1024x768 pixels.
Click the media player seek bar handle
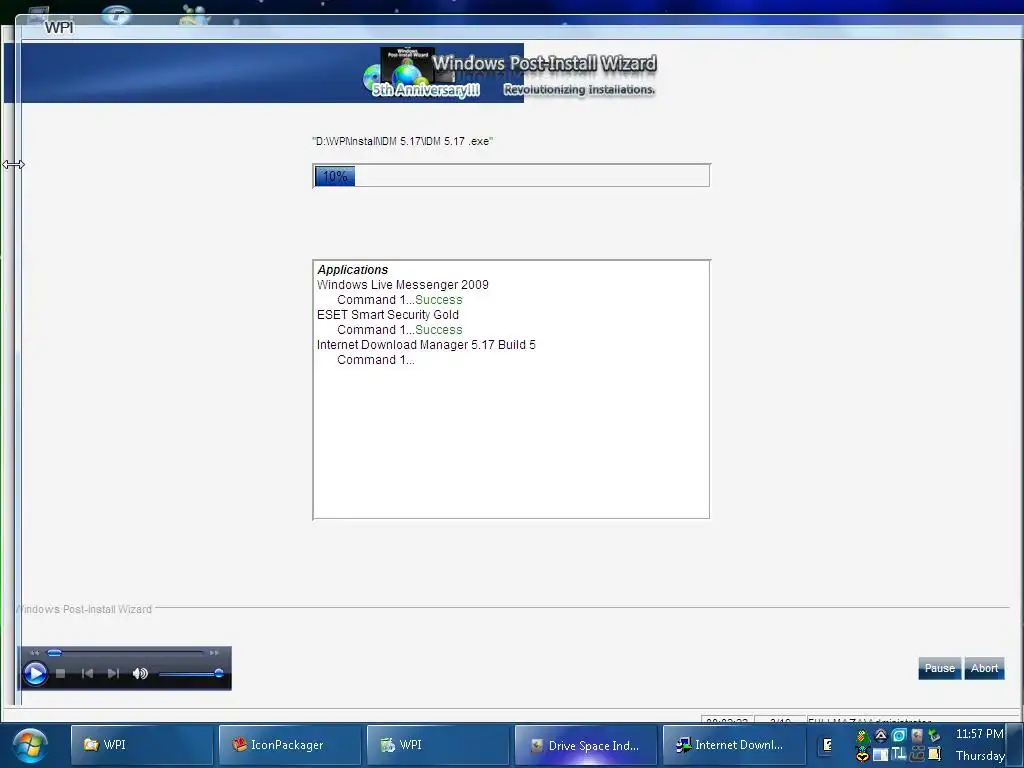pyautogui.click(x=55, y=652)
